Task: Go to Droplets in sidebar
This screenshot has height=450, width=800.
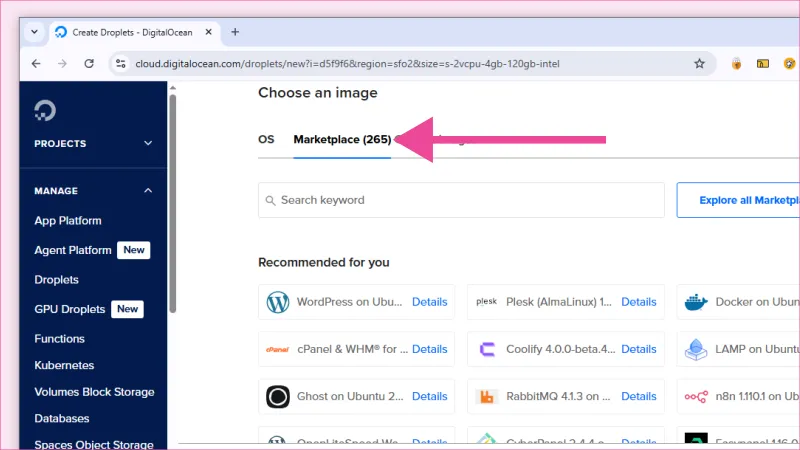Action: coord(57,280)
